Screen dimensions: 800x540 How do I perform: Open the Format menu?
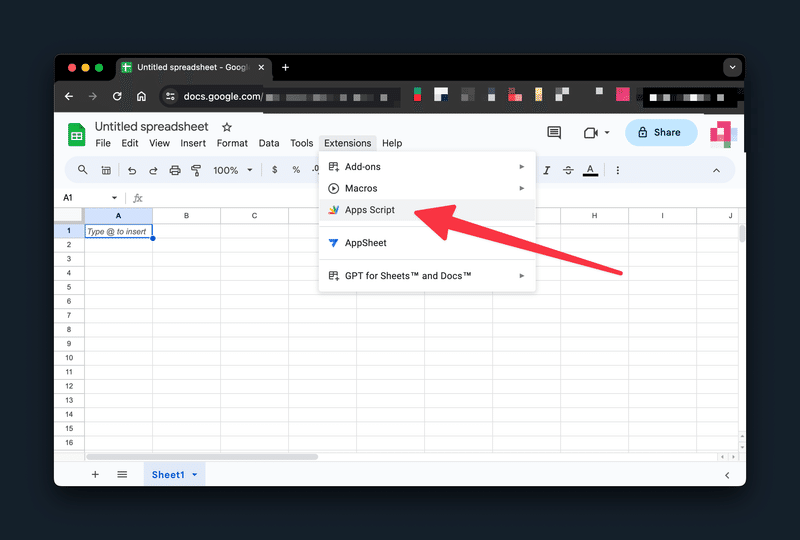coord(232,143)
